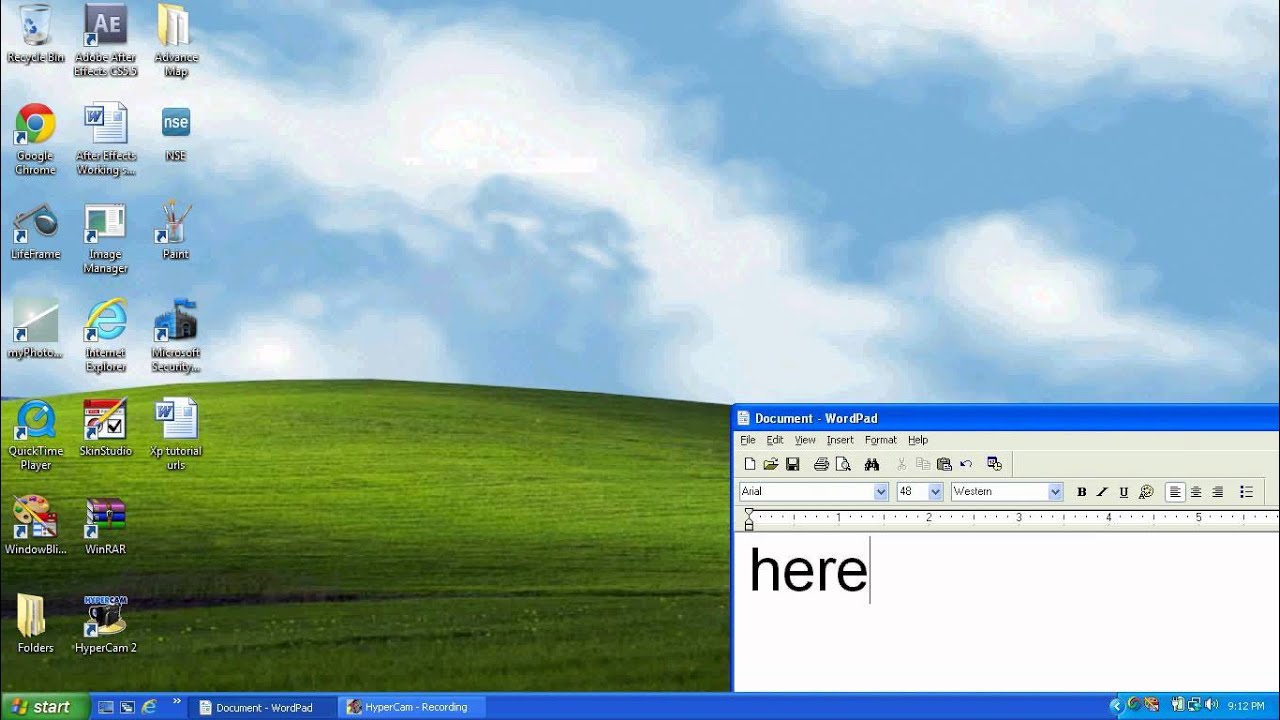This screenshot has width=1280, height=720.
Task: Select the Recycle Bin desktop icon
Action: [x=35, y=34]
